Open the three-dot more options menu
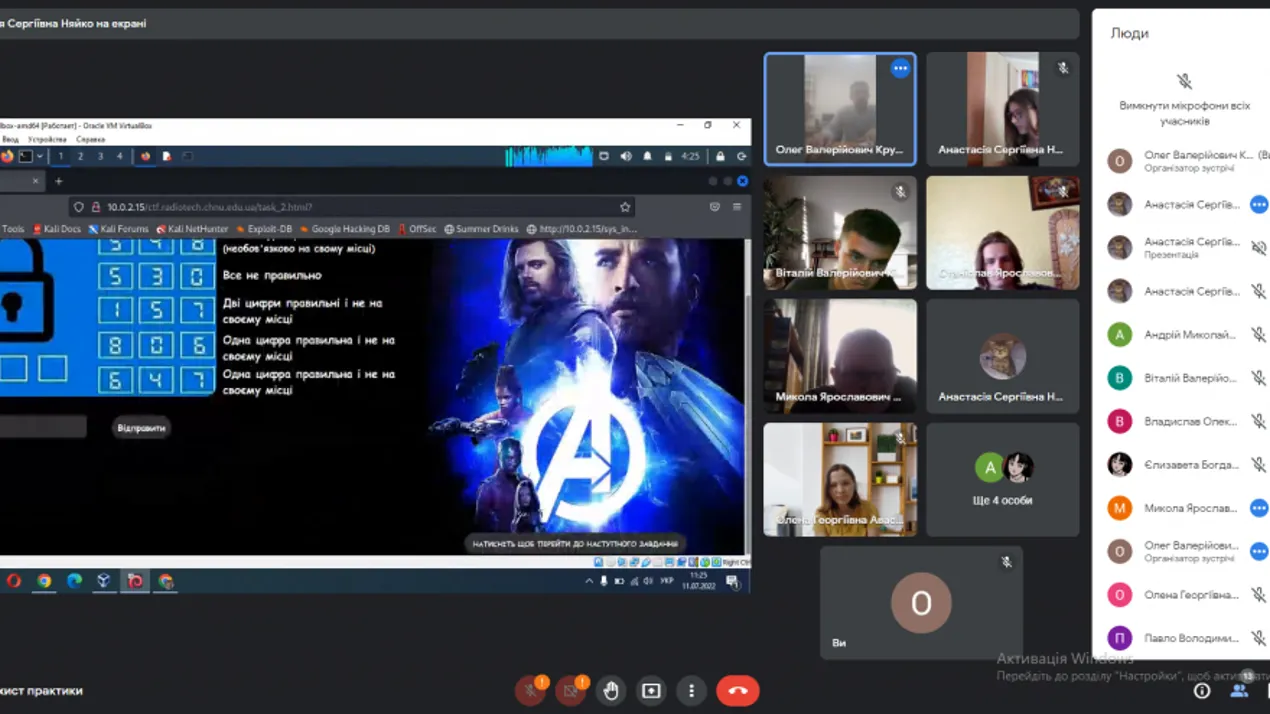 [691, 691]
